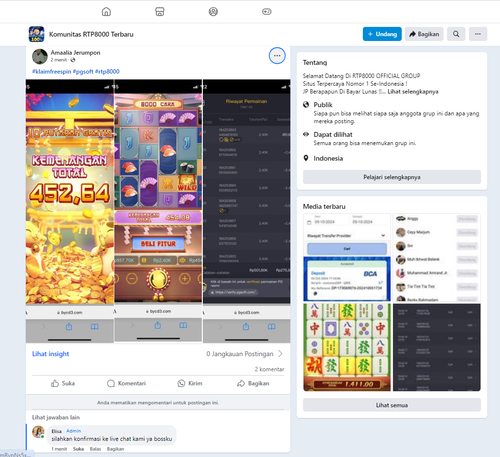Open the group search magnifier icon
The image size is (500, 457).
click(x=456, y=34)
